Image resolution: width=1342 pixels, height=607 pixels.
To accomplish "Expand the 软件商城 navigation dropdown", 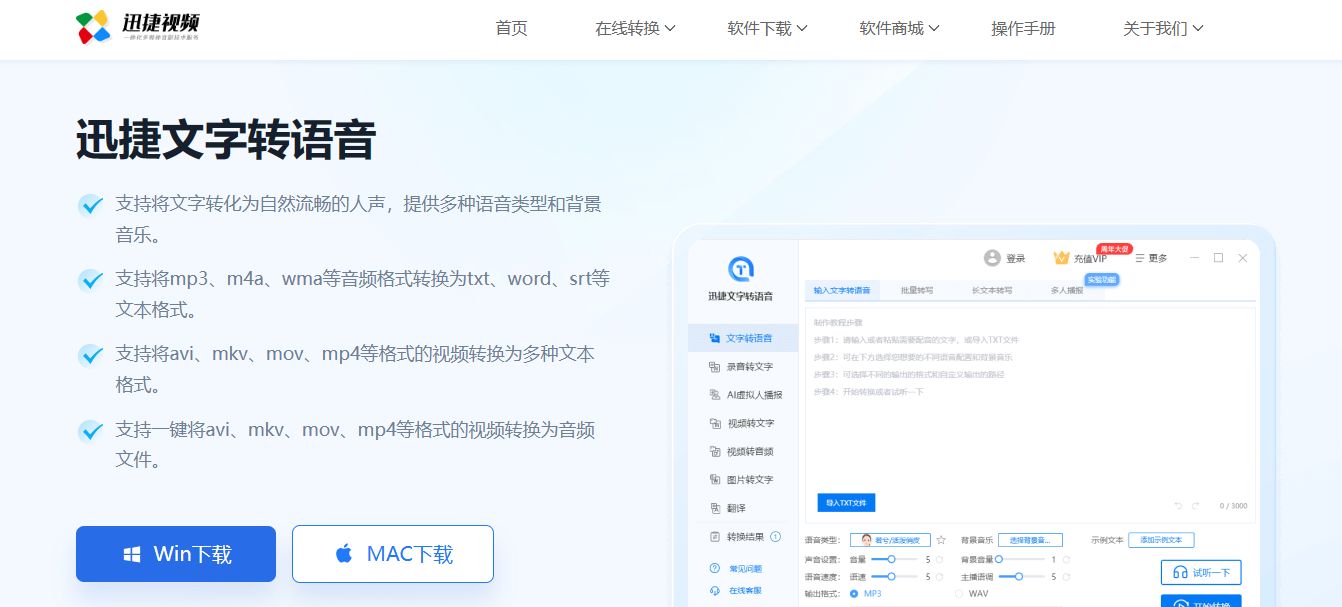I will coord(899,28).
